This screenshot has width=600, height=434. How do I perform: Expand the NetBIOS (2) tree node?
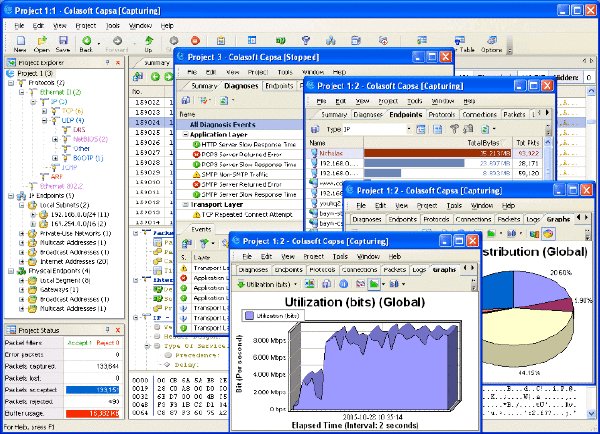[55, 139]
